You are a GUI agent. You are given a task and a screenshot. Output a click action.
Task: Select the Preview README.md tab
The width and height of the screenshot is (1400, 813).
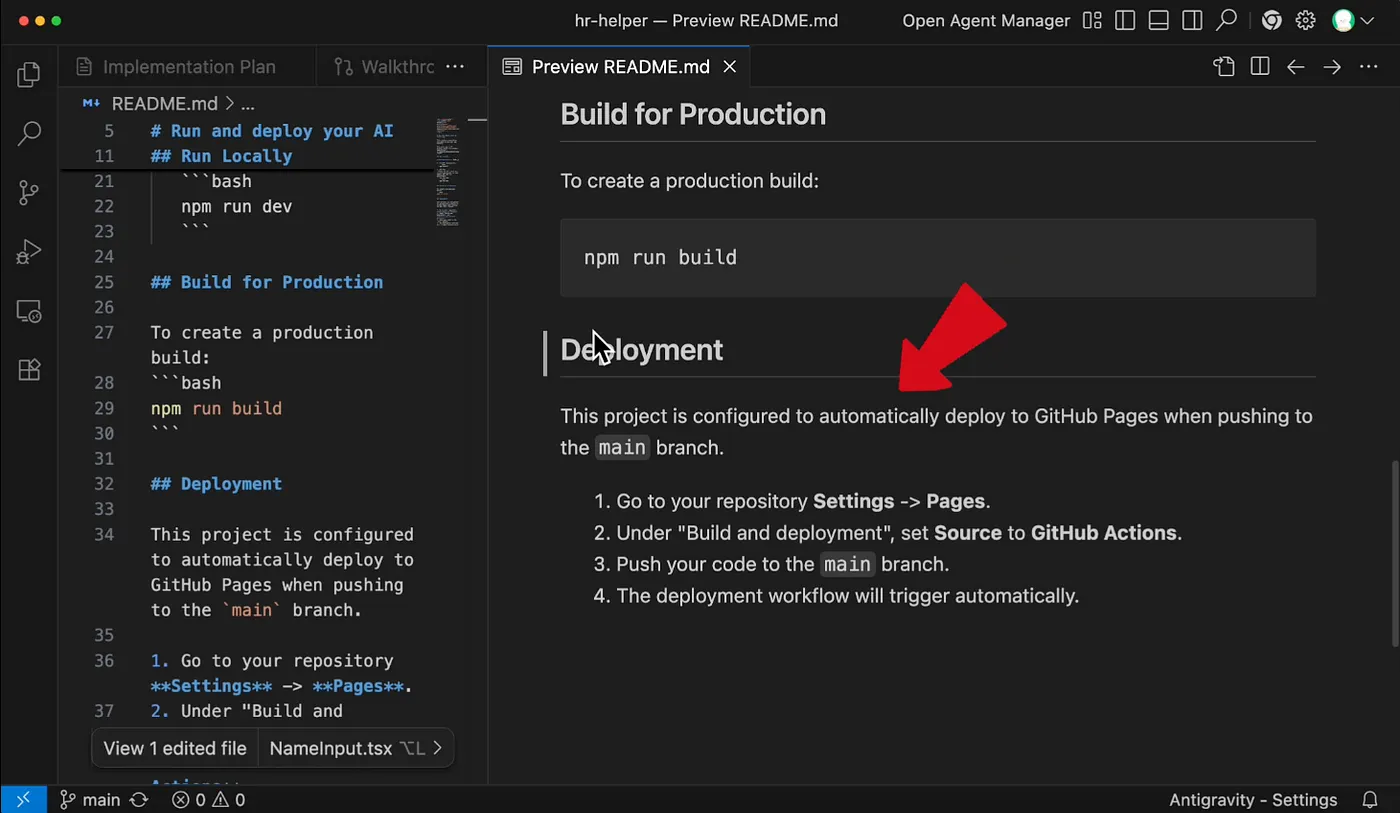point(620,67)
